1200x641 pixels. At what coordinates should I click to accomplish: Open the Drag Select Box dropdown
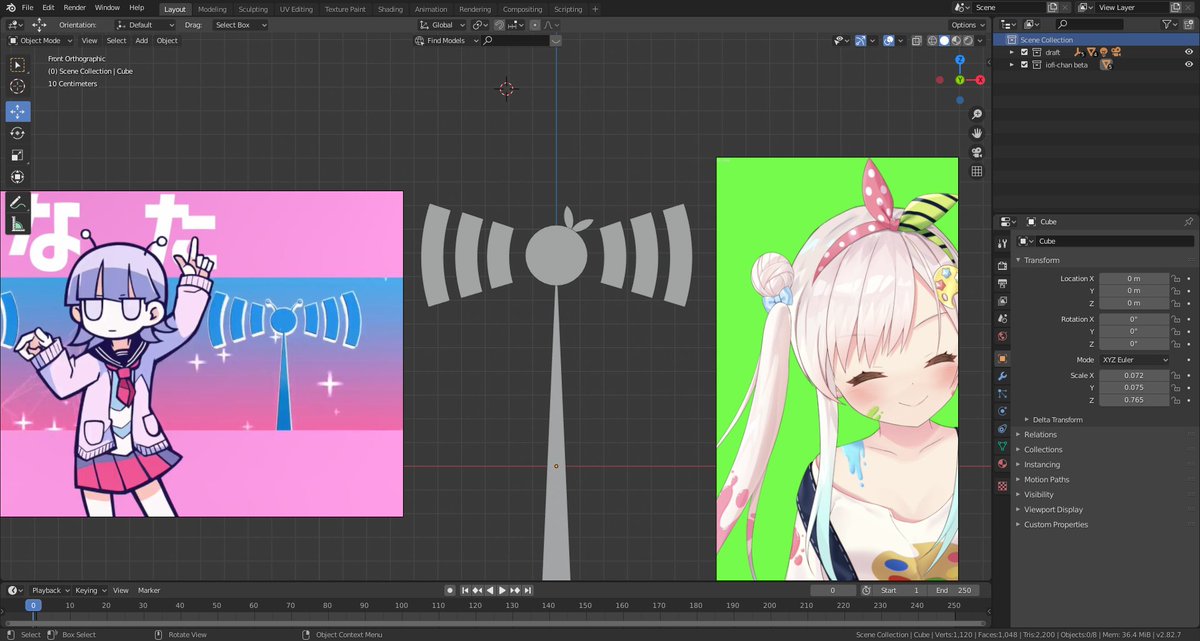[x=239, y=24]
